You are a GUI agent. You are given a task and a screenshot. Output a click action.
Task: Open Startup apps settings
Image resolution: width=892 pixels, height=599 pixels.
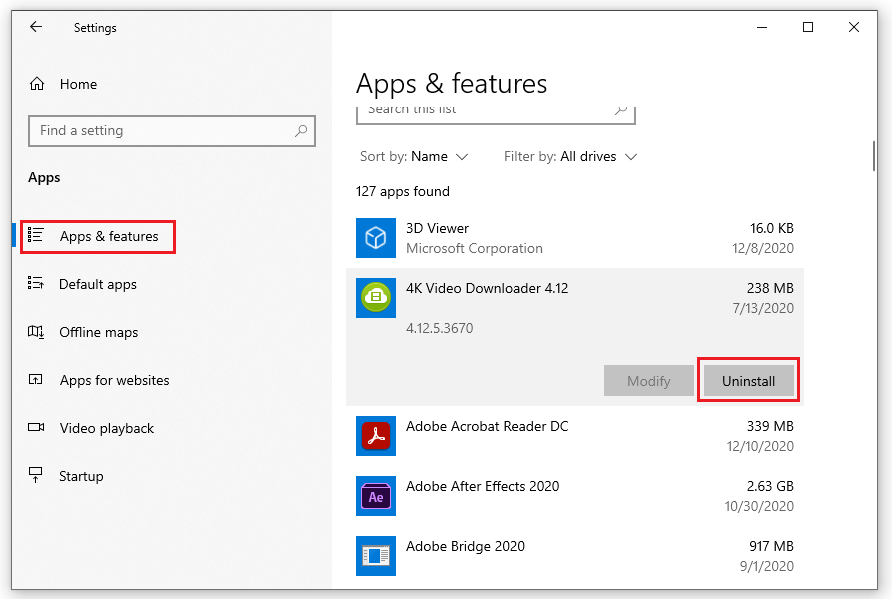(x=81, y=477)
